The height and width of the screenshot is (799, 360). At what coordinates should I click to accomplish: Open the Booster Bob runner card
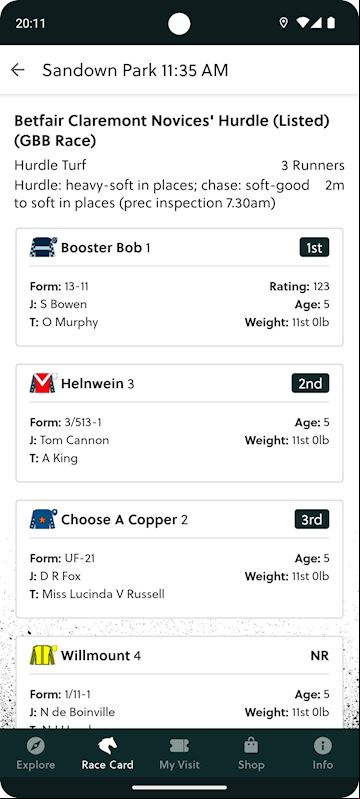179,287
